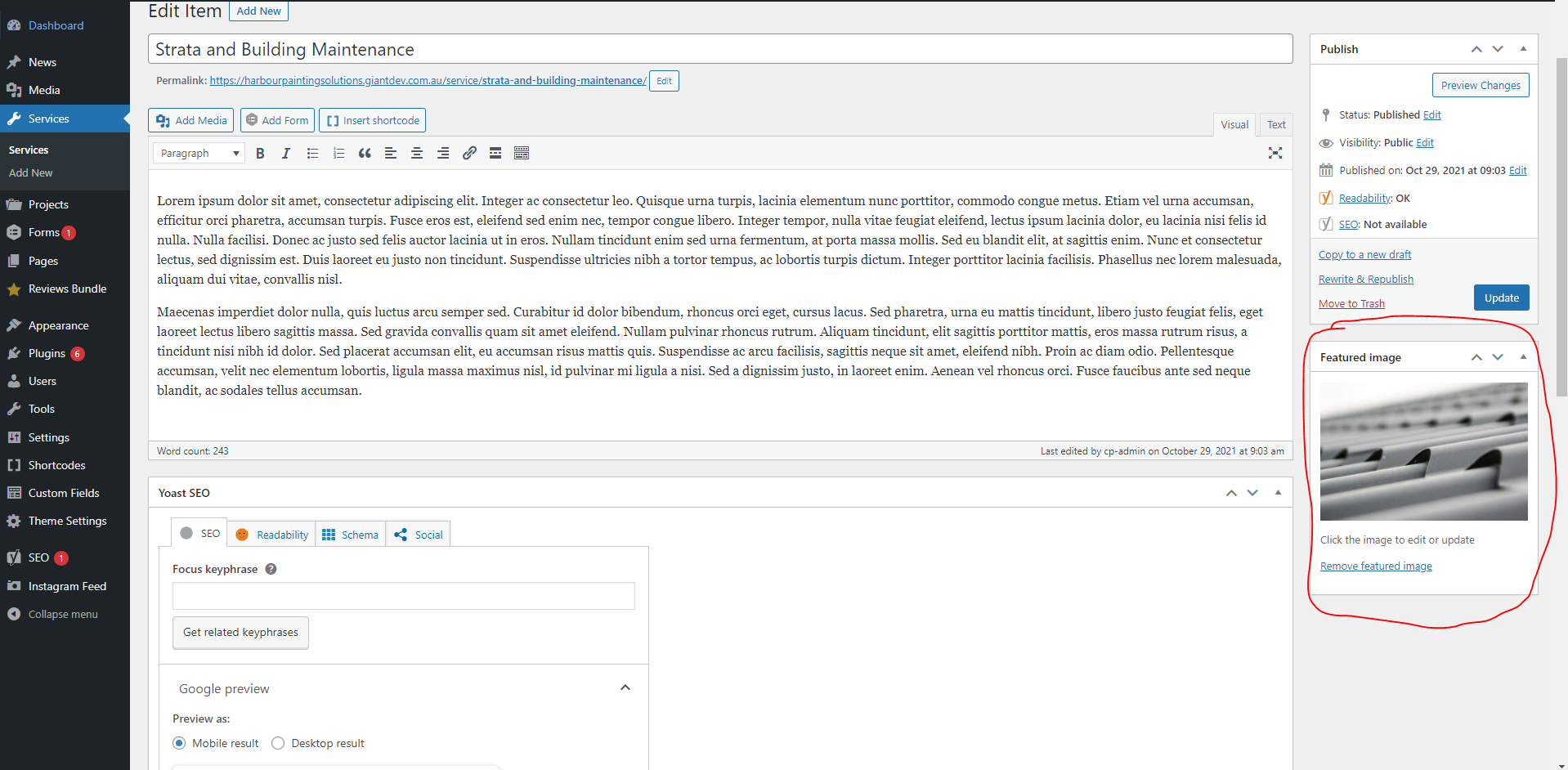This screenshot has height=770, width=1568.
Task: Toggle bold formatting in editor toolbar
Action: 260,154
